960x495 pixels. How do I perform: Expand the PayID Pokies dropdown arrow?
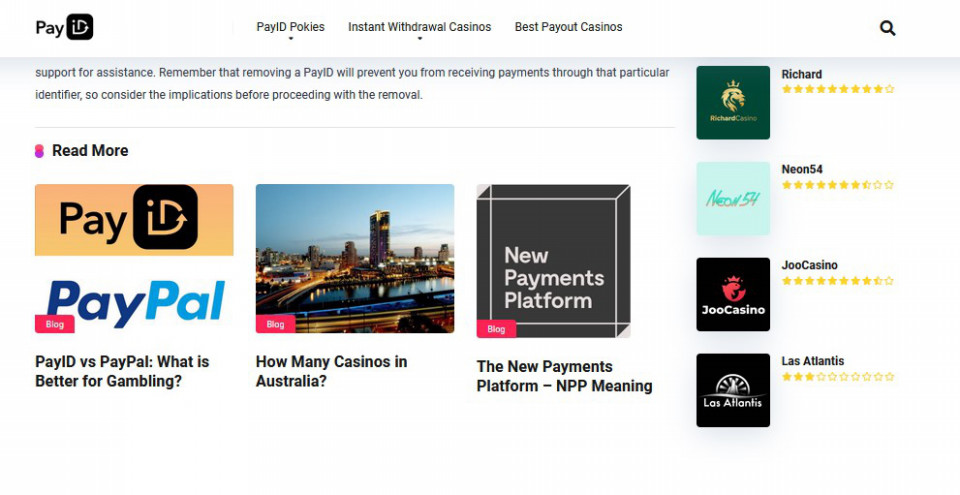coord(291,39)
